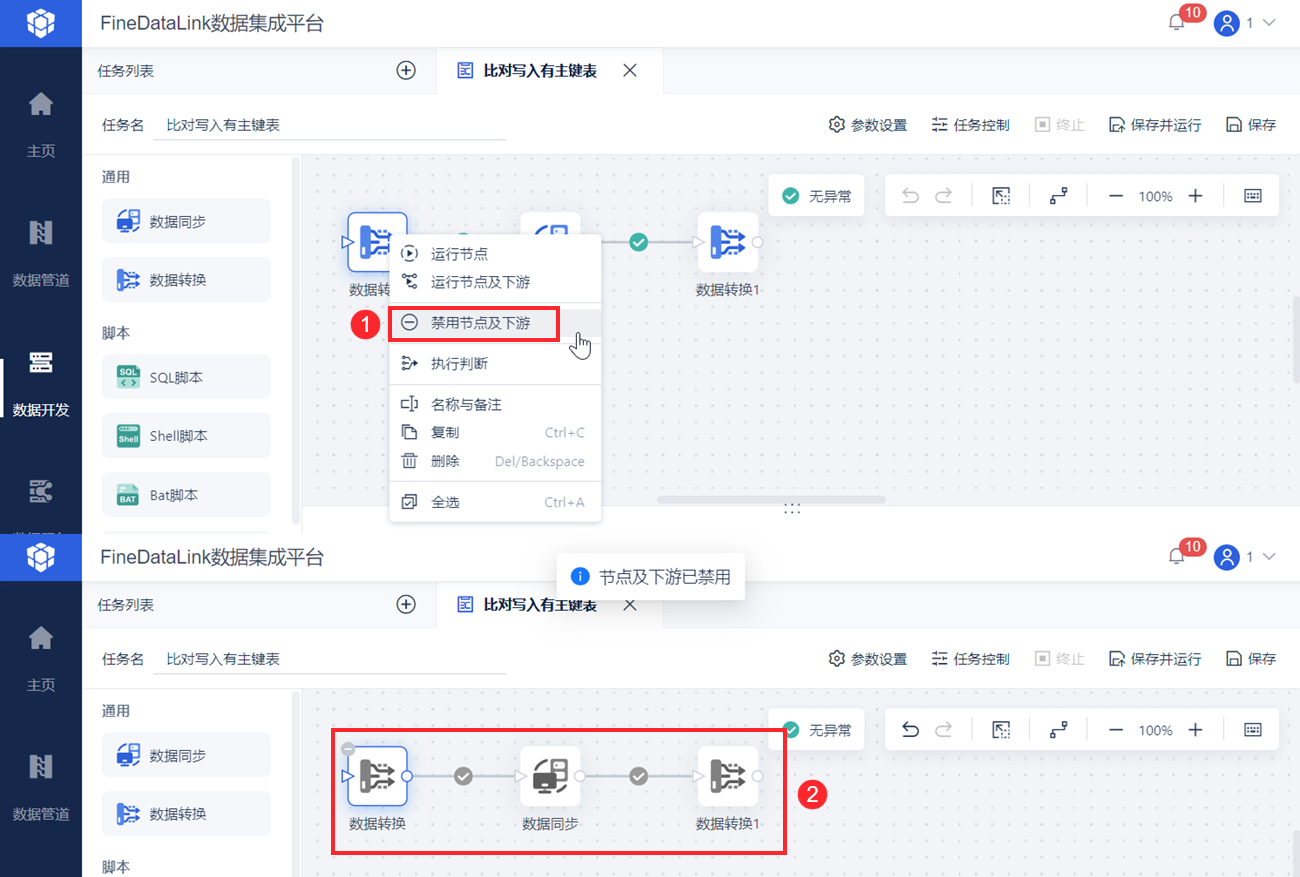The height and width of the screenshot is (877, 1300).
Task: Choose 运行节点及下游 from context menu
Action: pos(495,282)
